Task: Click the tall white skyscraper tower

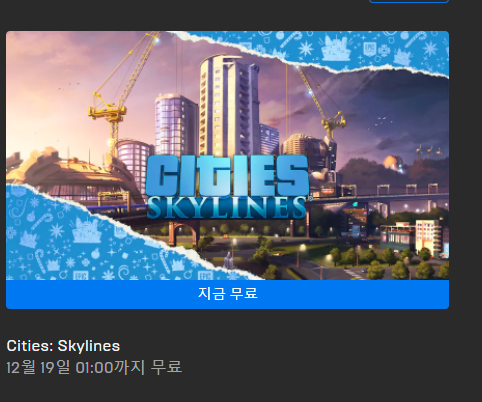Action: (228, 105)
